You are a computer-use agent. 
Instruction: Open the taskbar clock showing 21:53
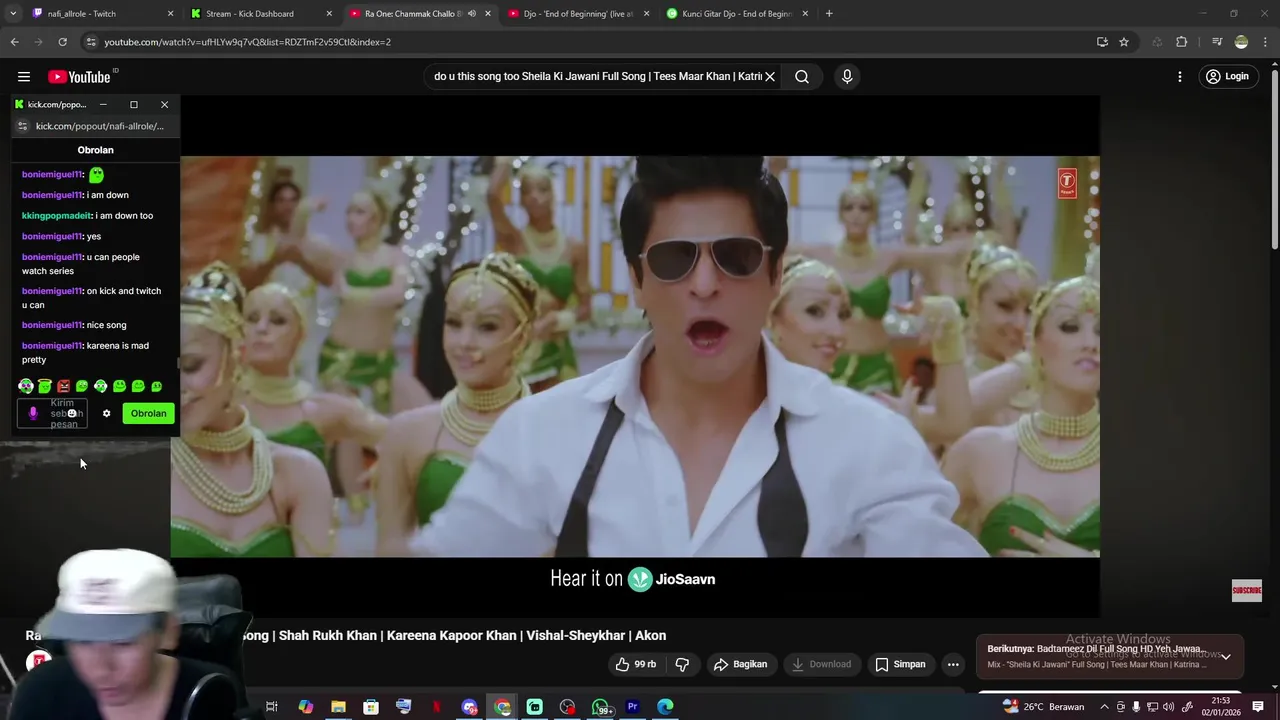tap(1221, 707)
